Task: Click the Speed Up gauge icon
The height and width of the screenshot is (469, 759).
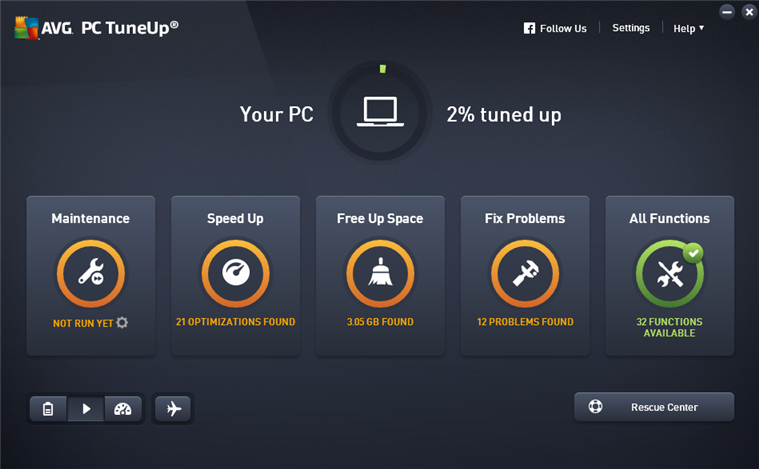Action: point(236,273)
